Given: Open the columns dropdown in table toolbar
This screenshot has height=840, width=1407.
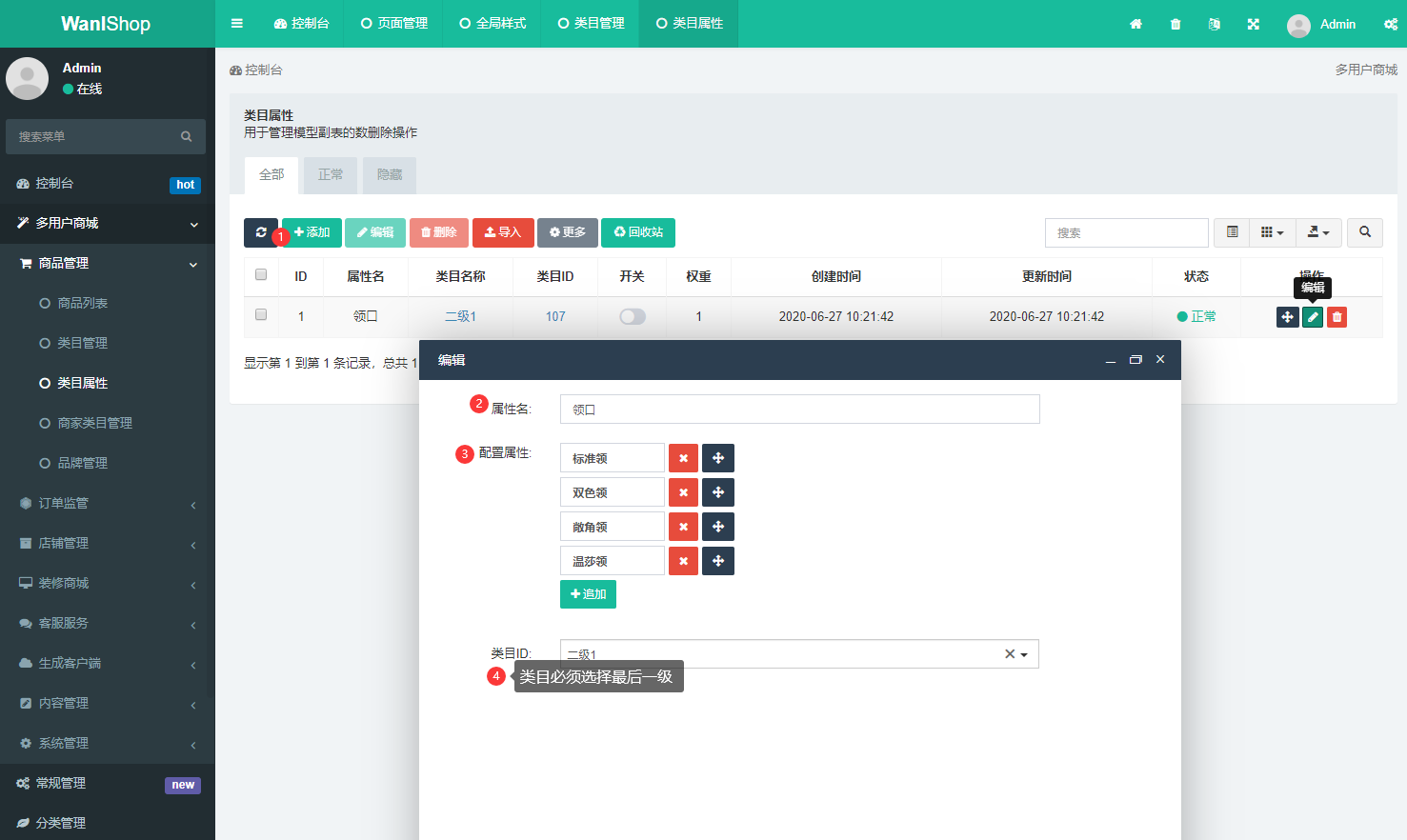Looking at the screenshot, I should pyautogui.click(x=1272, y=232).
